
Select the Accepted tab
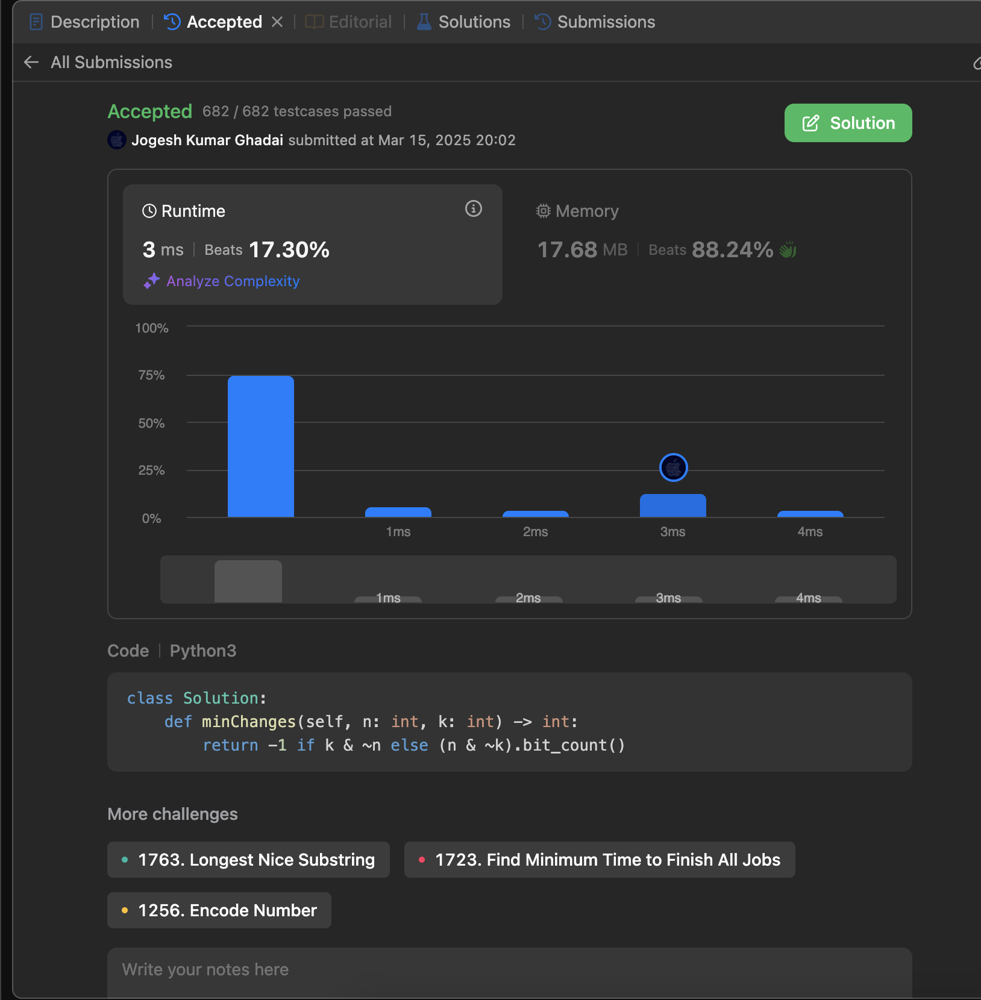click(x=214, y=22)
